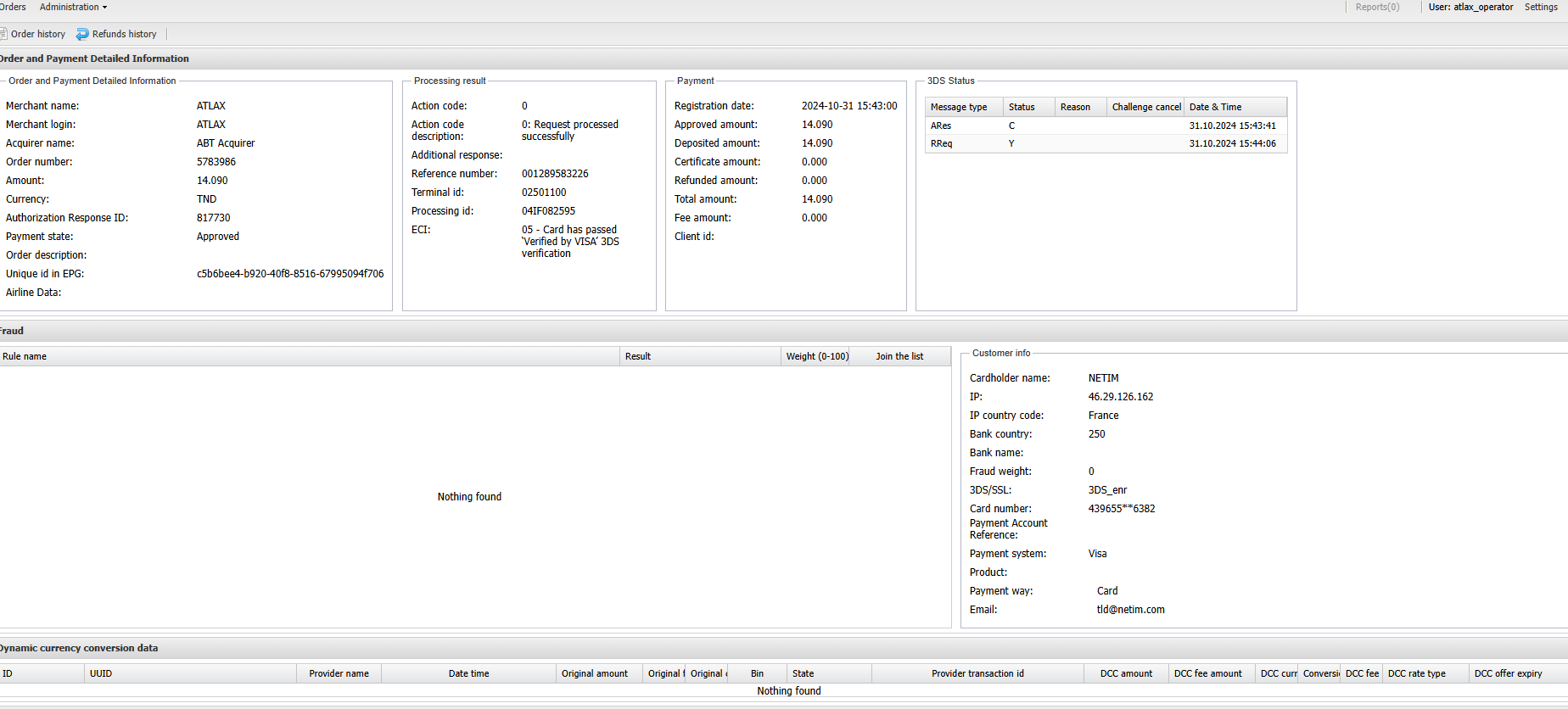
Task: Open Settings in the top bar
Action: pyautogui.click(x=1541, y=7)
